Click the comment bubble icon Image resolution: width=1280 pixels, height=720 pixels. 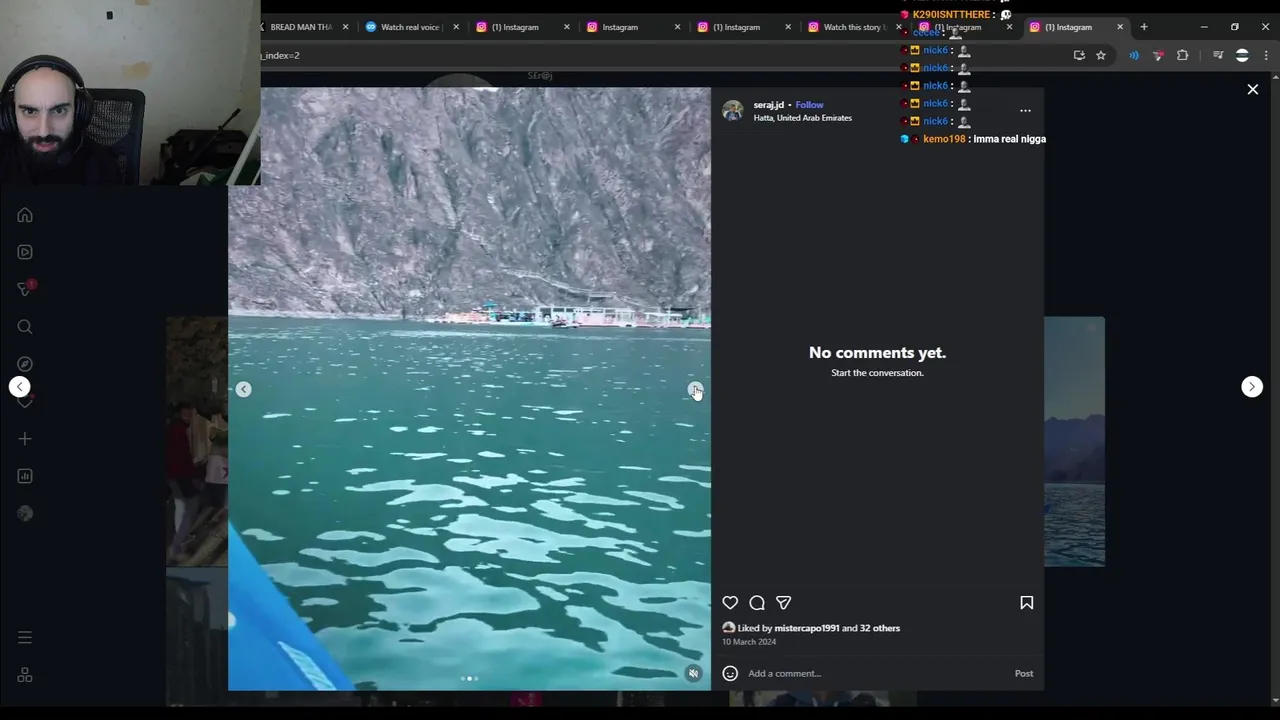757,603
